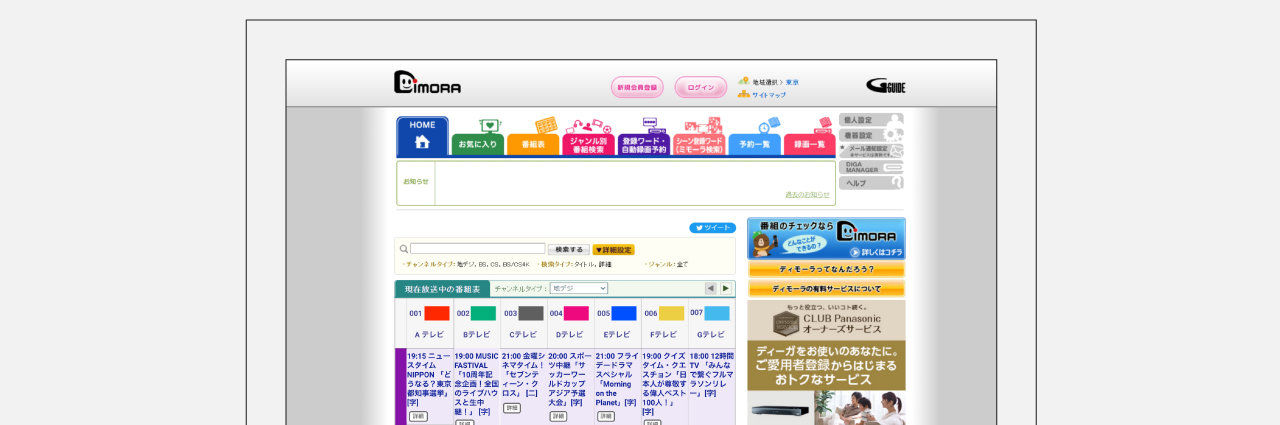Screen dimensions: 1280x425
Task: Select channel 007 light blue swatch
Action: tap(718, 313)
